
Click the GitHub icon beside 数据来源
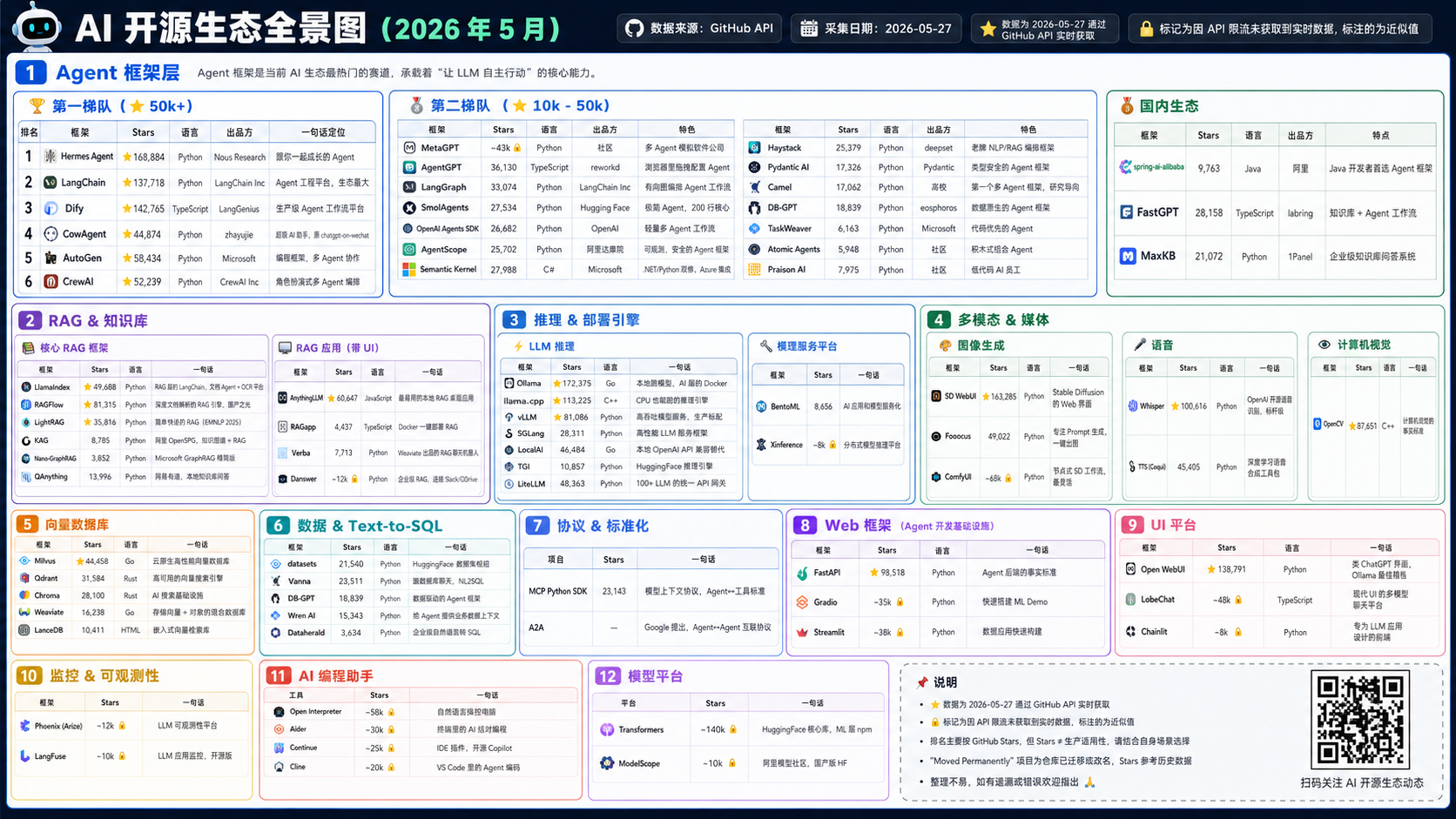635,29
